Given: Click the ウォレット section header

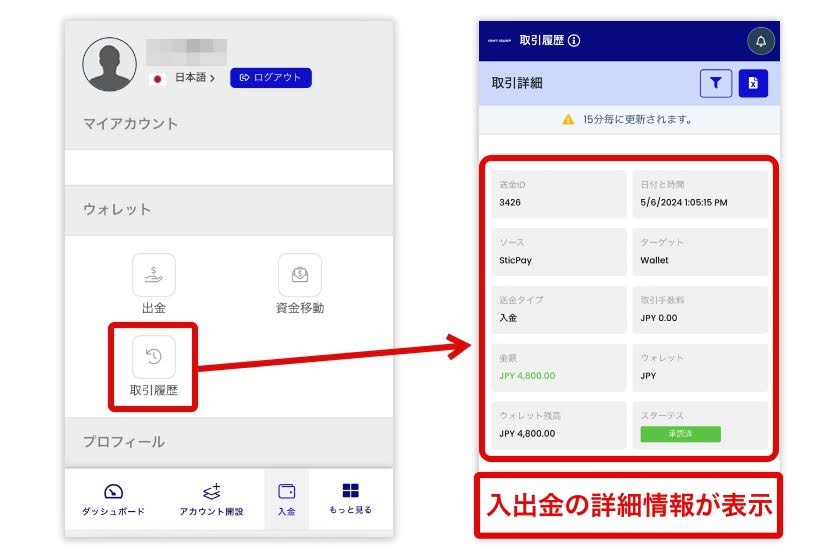Looking at the screenshot, I should coord(229,210).
